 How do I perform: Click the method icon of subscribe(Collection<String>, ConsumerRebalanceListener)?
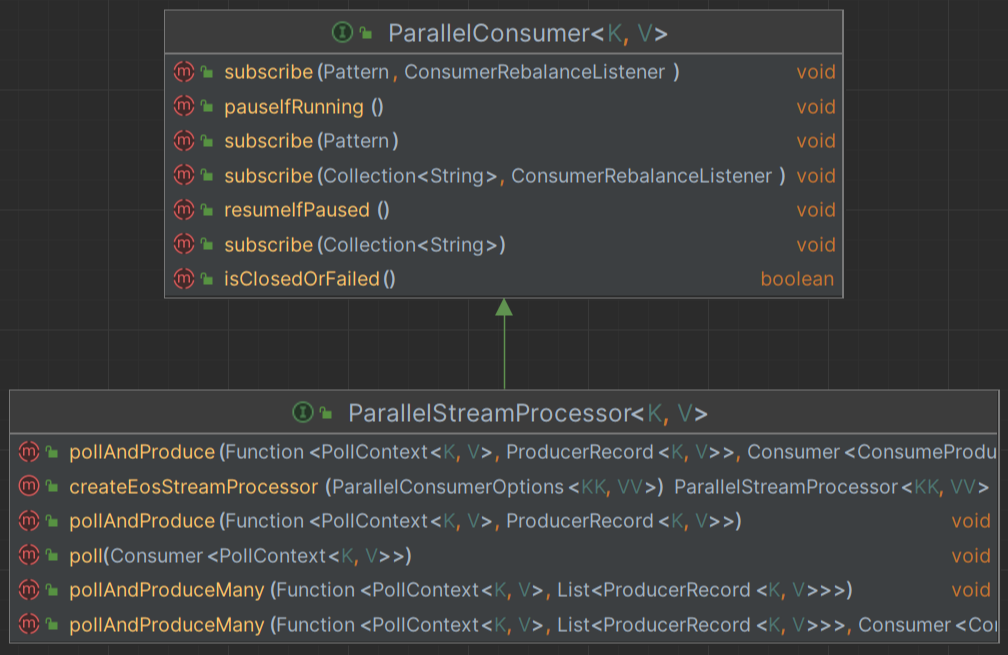(x=184, y=175)
